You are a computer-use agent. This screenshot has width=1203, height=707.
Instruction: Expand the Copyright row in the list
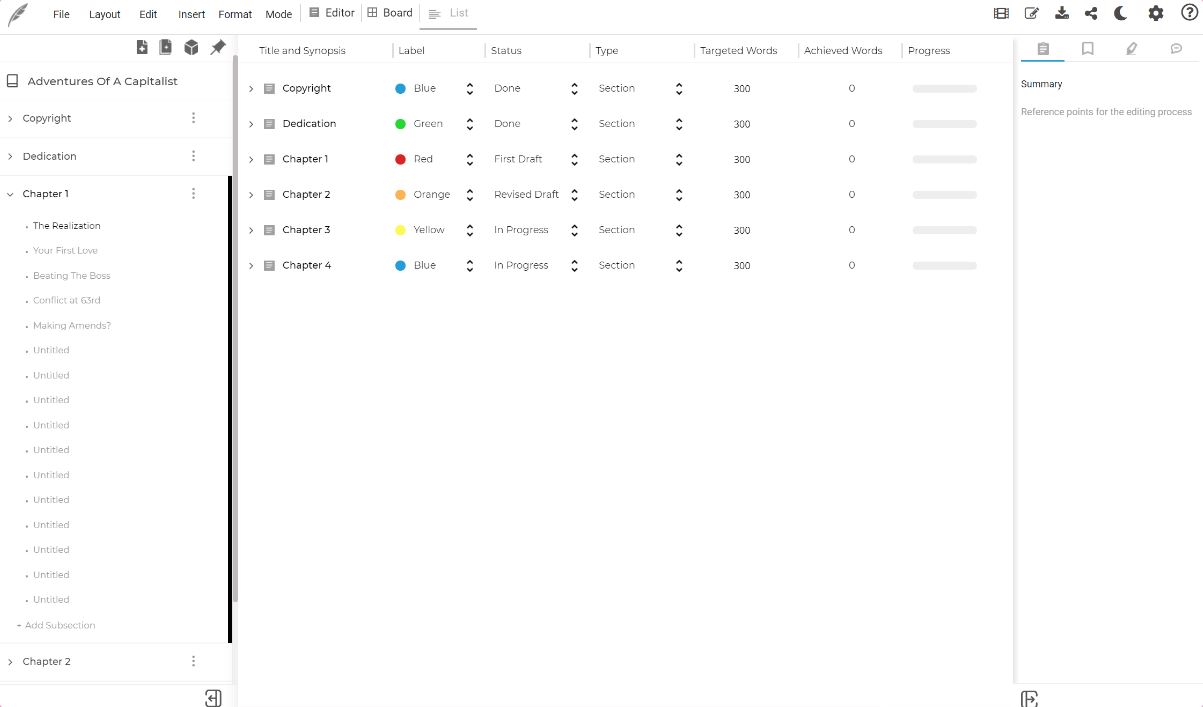[x=250, y=88]
